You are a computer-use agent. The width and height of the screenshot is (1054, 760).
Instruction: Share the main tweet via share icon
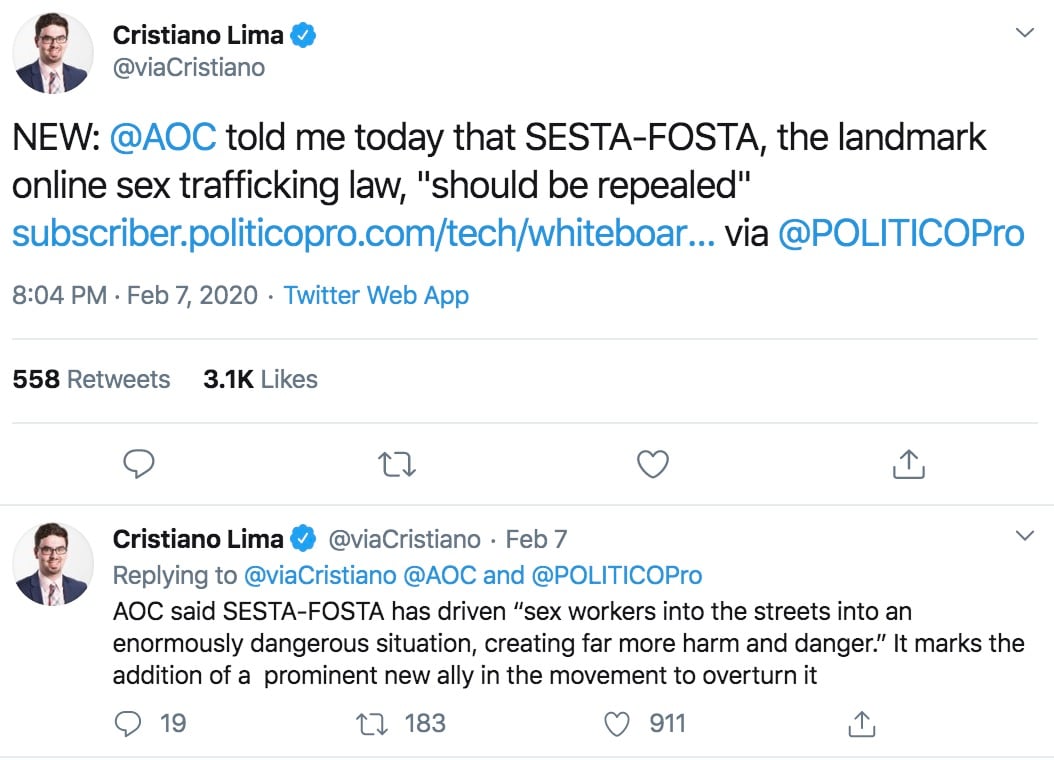click(909, 464)
